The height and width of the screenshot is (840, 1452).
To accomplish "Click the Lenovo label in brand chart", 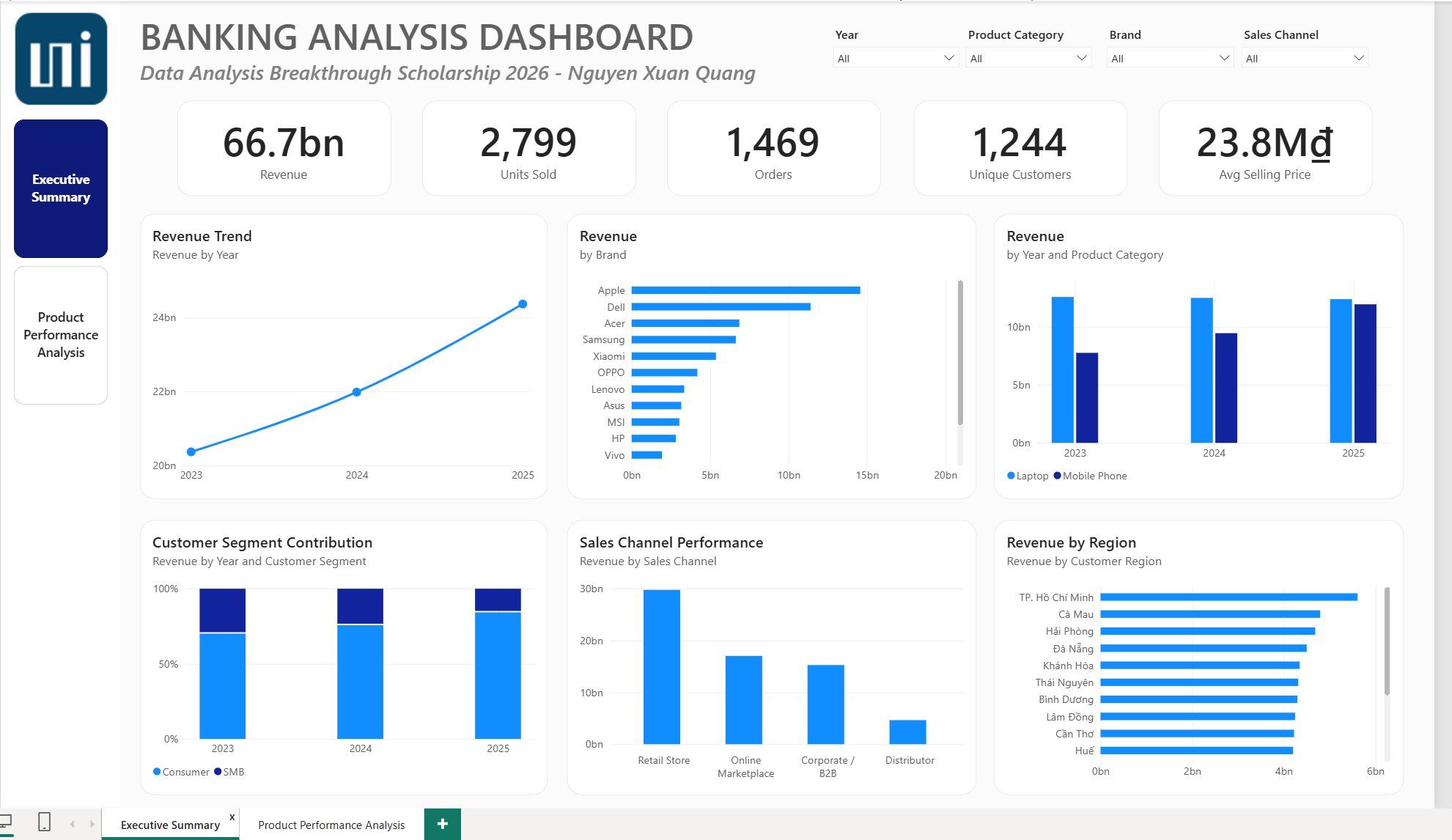I will coord(608,389).
